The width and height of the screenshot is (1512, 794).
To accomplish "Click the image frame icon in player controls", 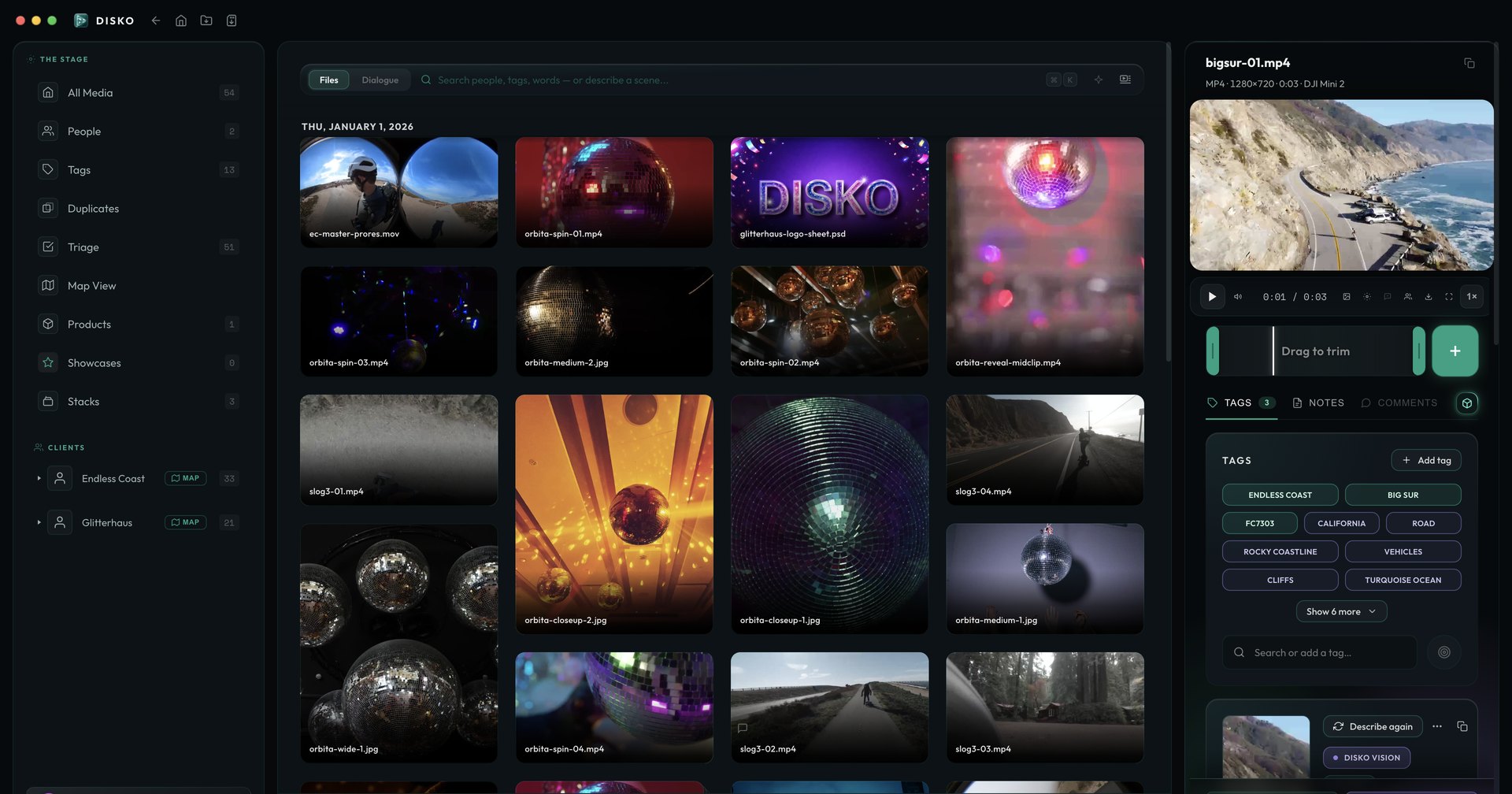I will 1347,297.
